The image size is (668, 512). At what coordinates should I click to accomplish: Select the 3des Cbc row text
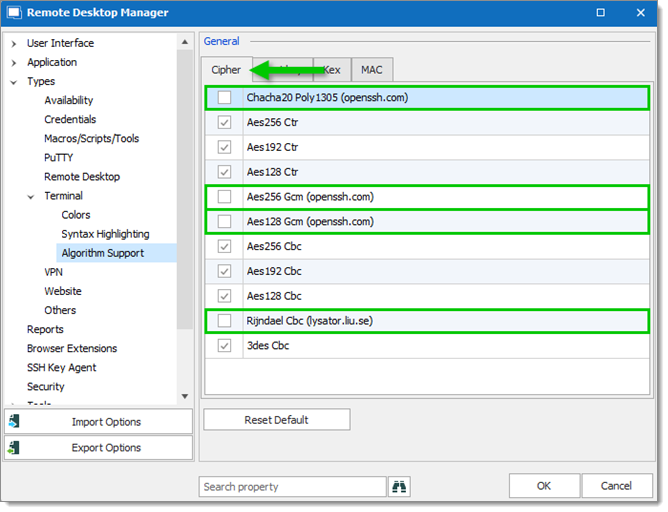click(x=268, y=345)
